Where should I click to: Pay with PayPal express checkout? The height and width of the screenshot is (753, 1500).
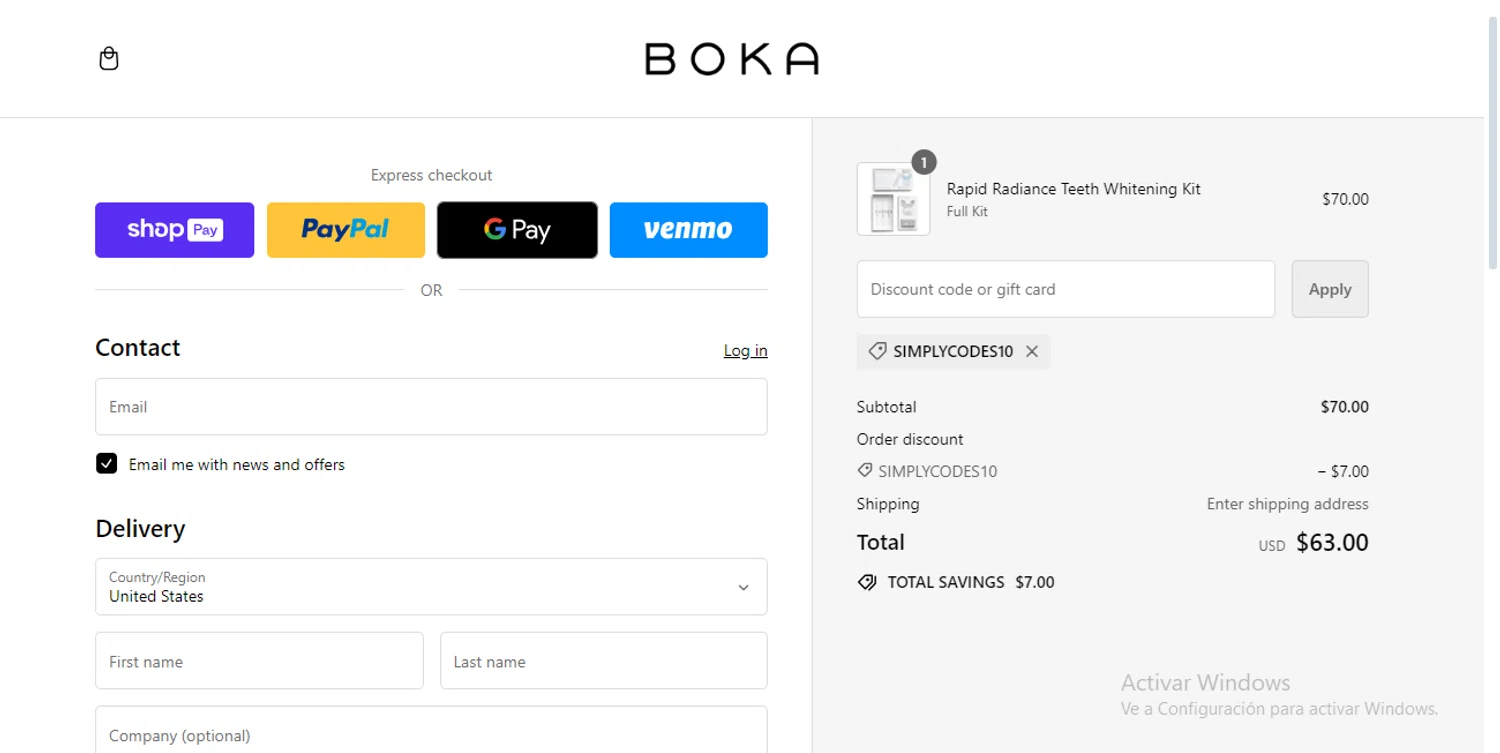tap(346, 230)
